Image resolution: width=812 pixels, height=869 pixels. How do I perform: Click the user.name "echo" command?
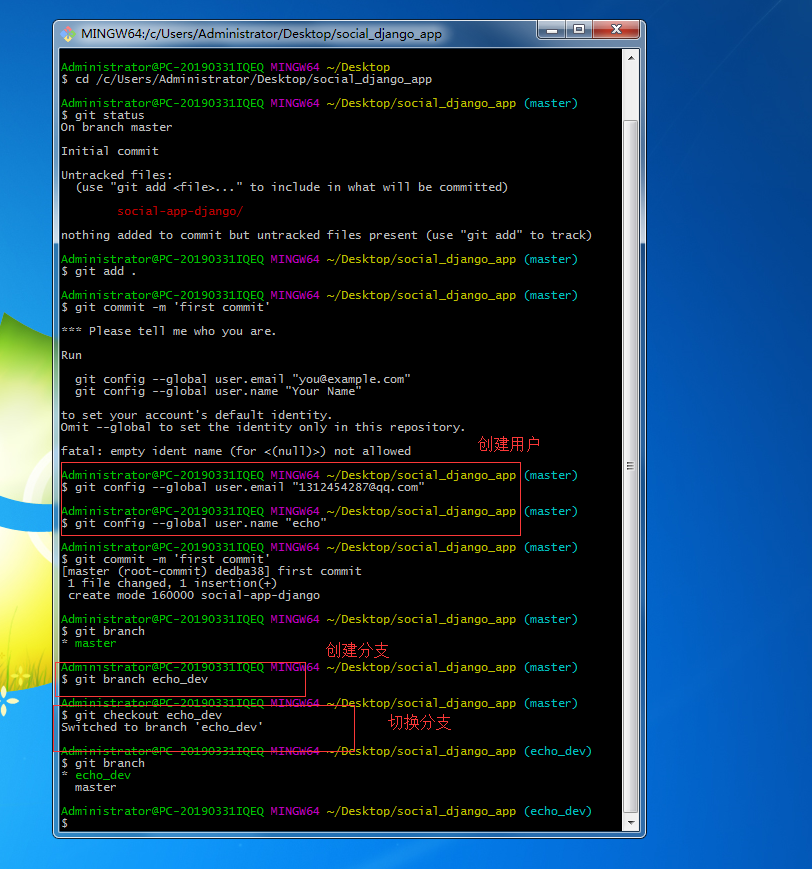(193, 523)
